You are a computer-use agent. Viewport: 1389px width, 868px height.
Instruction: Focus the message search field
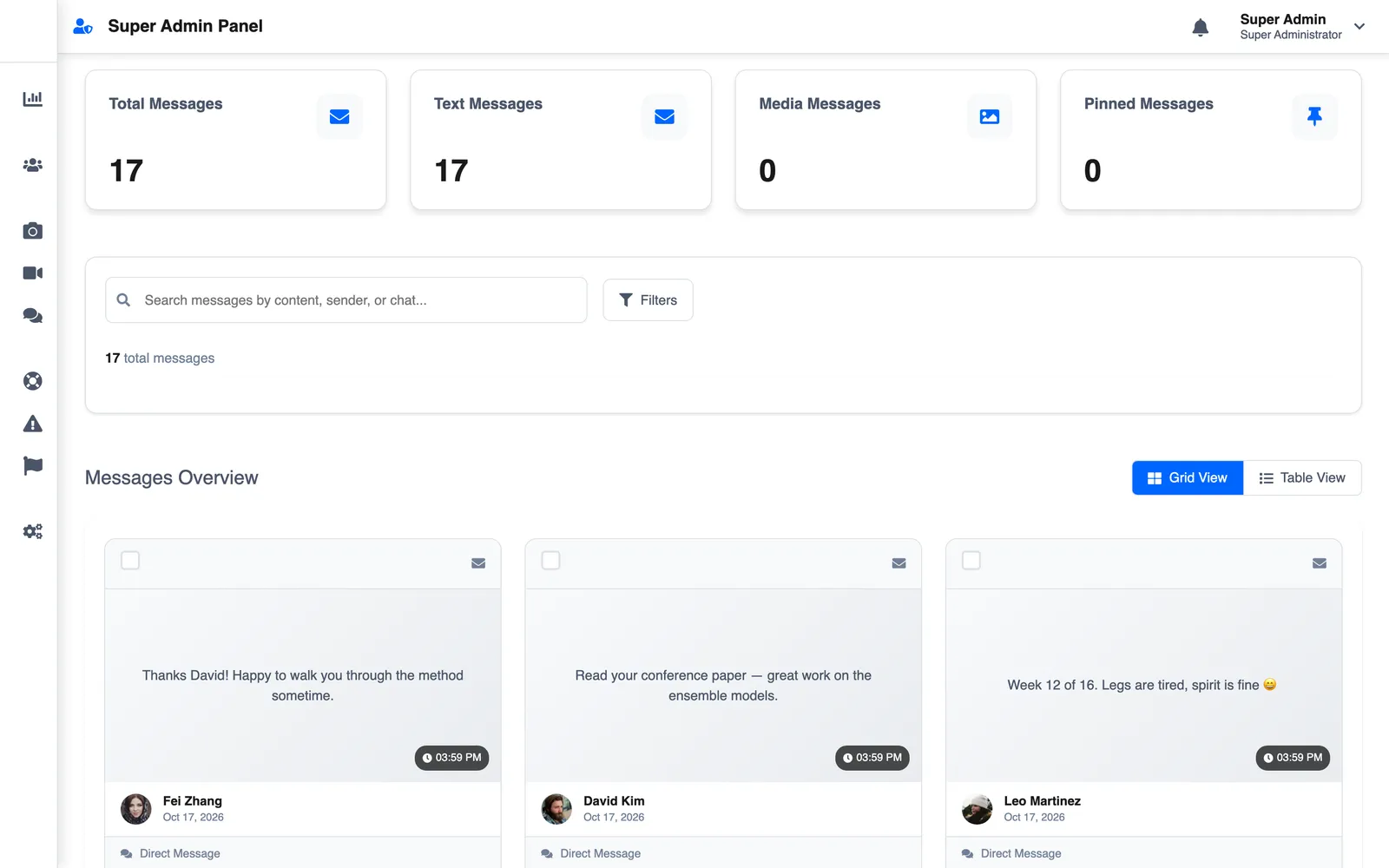(x=346, y=300)
